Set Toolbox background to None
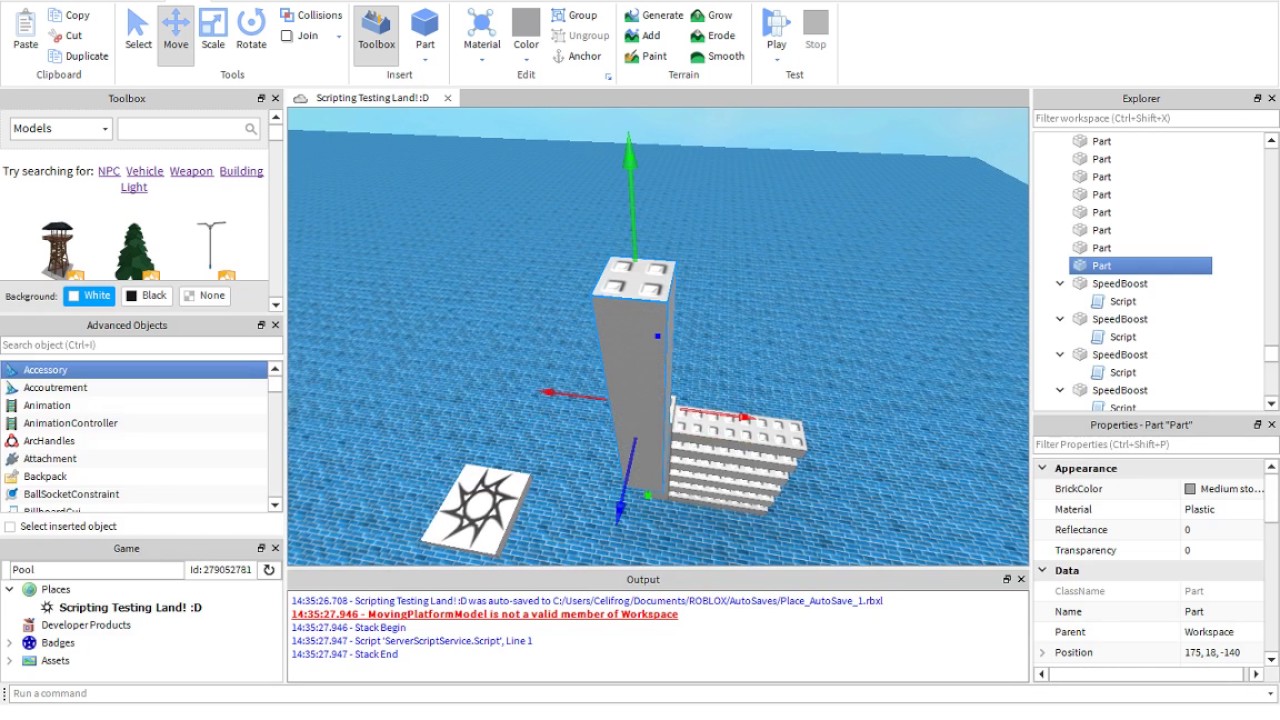This screenshot has width=1280, height=720. (x=204, y=296)
